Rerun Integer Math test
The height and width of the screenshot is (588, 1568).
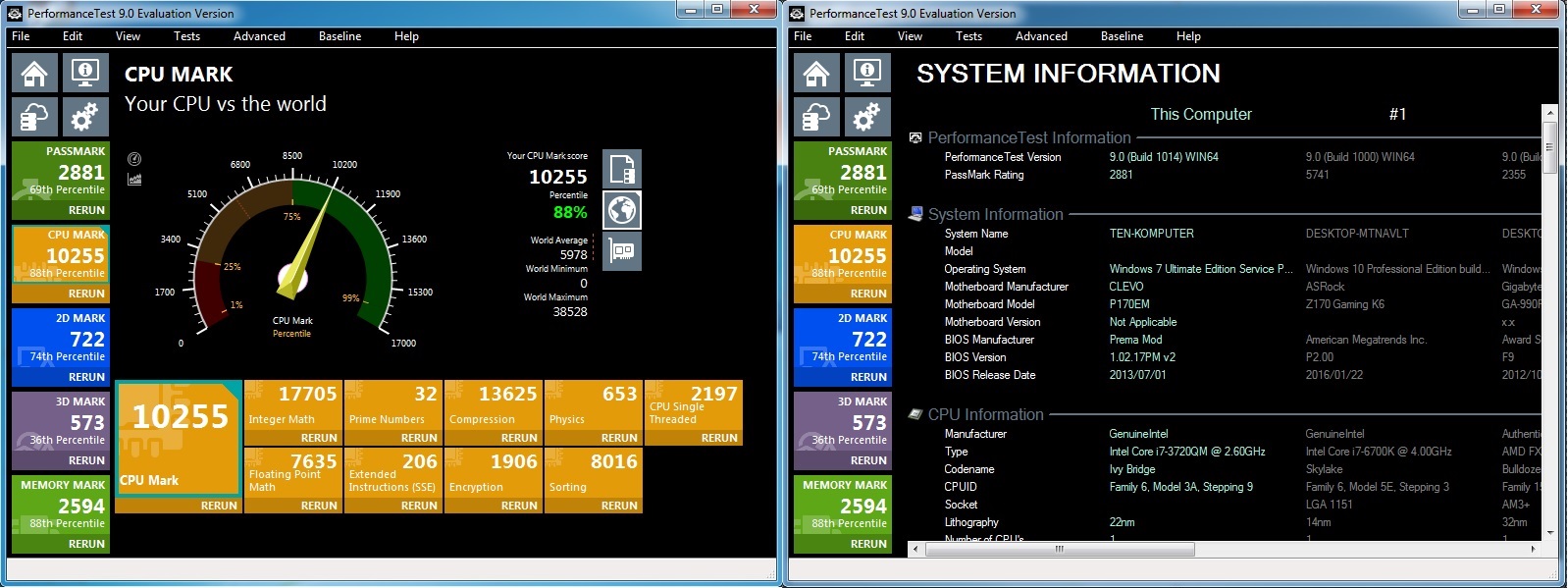click(319, 438)
